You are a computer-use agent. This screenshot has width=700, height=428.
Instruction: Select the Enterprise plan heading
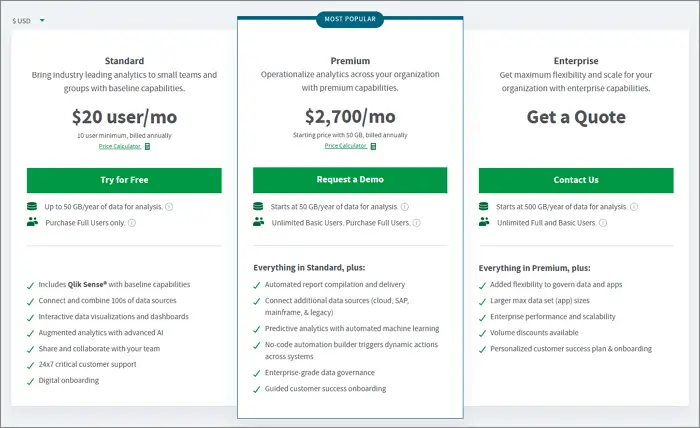tap(576, 61)
